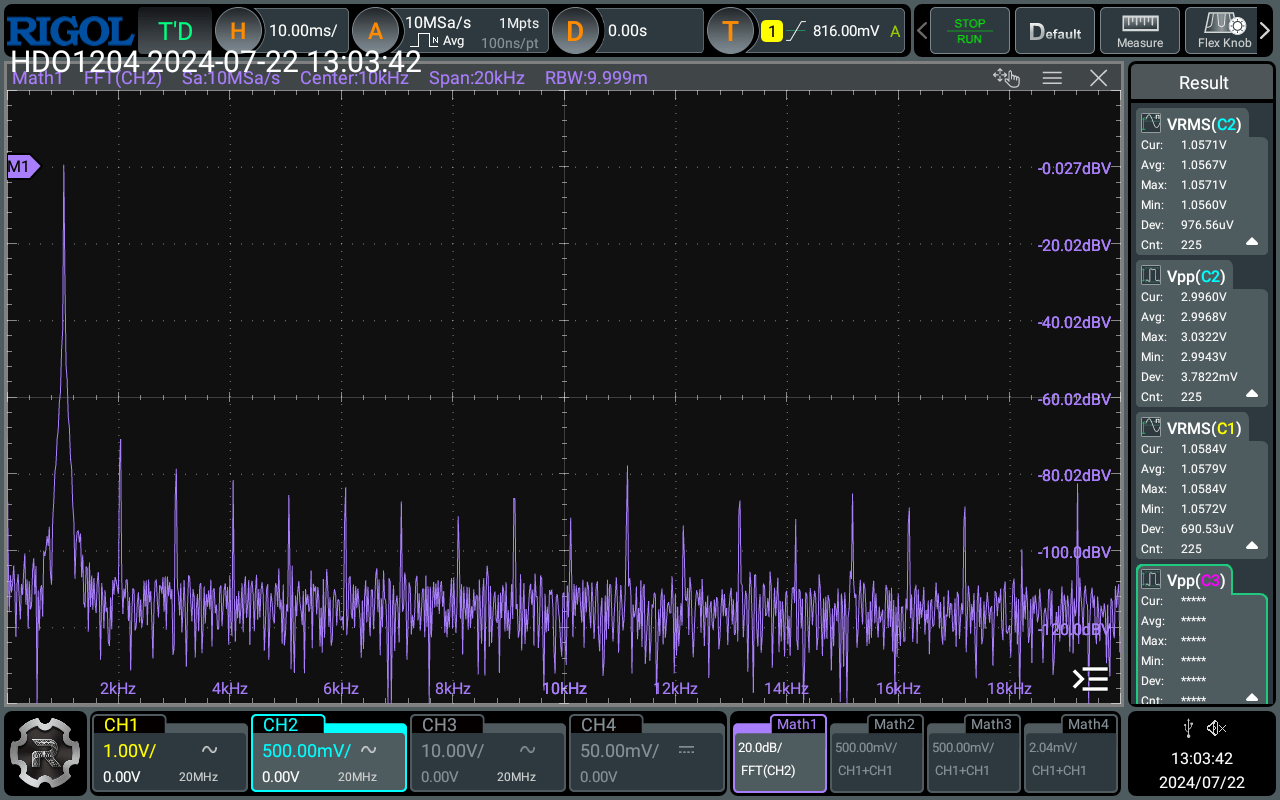1280x800 pixels.
Task: Click the rising edge trigger slope icon
Action: (x=796, y=31)
